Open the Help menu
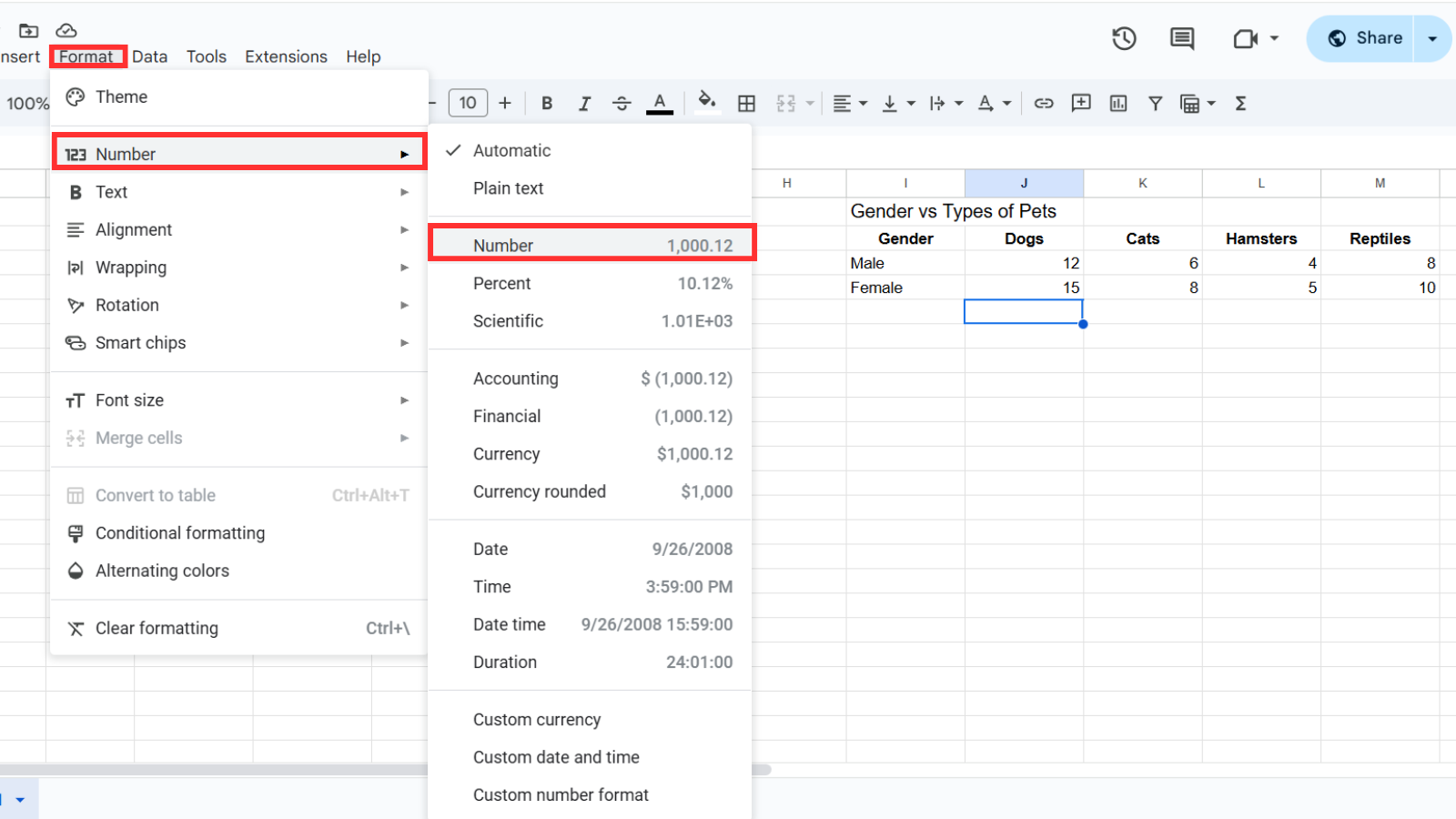This screenshot has width=1456, height=819. click(x=363, y=56)
